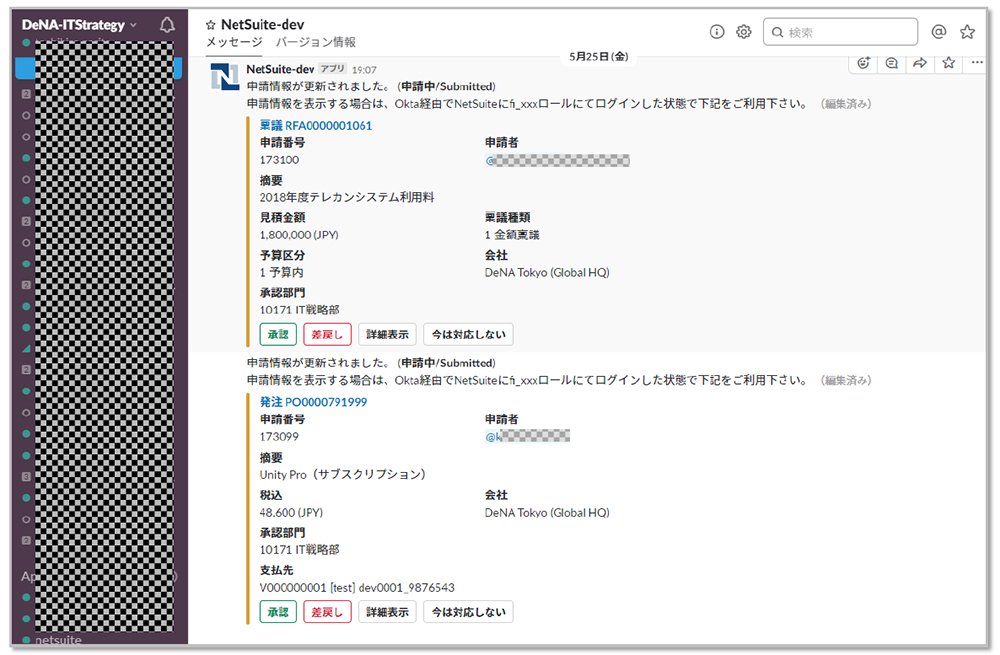1000x655 pixels.
Task: Approve request RFA0000001061 with 承認
Action: [x=278, y=334]
